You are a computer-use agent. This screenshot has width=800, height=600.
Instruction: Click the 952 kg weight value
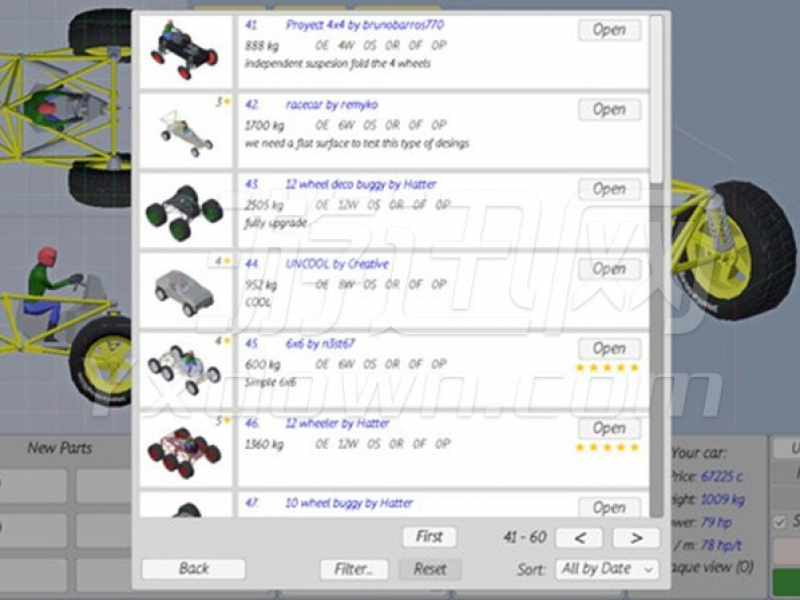(261, 285)
